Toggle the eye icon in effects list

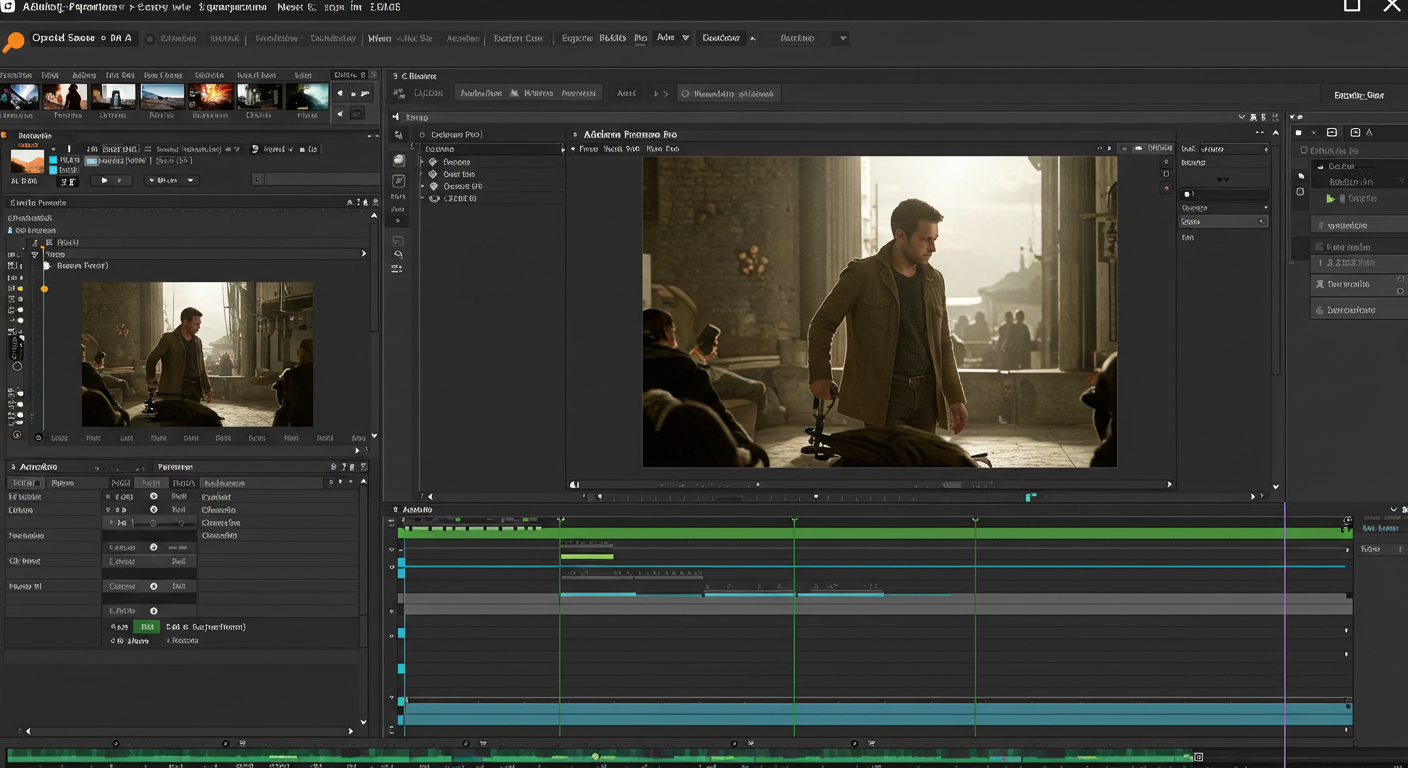pos(434,198)
